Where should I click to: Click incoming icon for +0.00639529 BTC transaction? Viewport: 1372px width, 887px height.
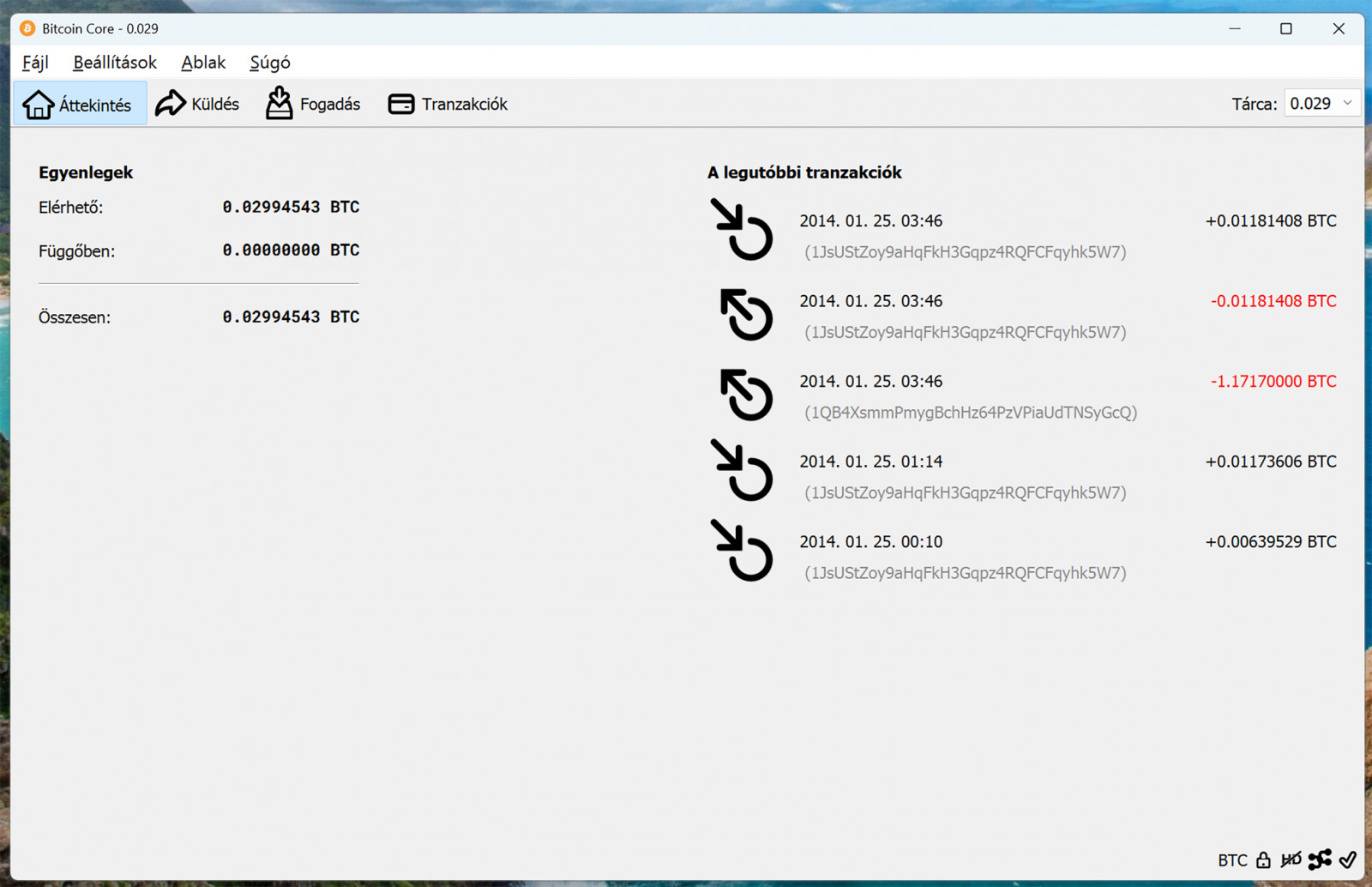coord(742,550)
